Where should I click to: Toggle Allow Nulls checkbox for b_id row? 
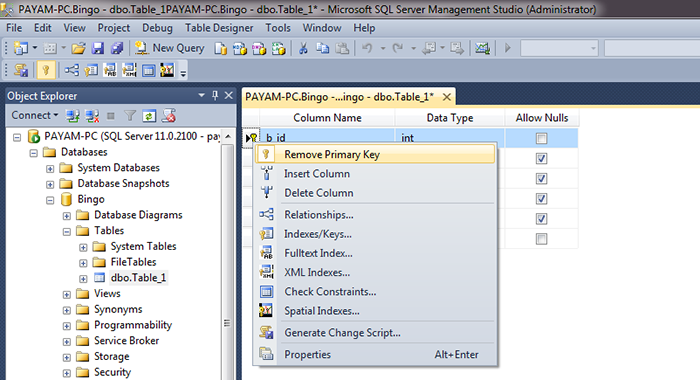tap(541, 138)
